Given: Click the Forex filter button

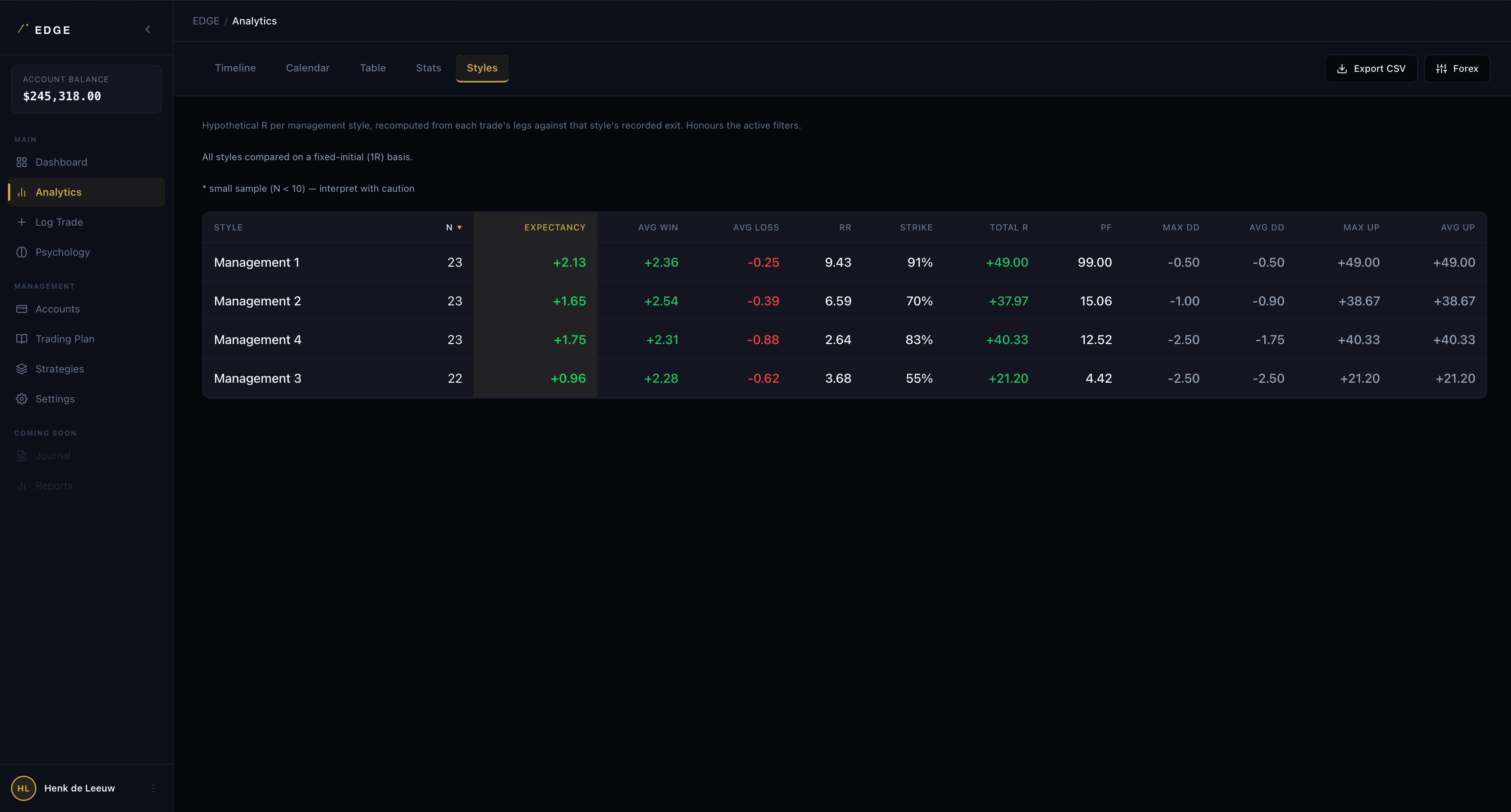Looking at the screenshot, I should point(1457,69).
